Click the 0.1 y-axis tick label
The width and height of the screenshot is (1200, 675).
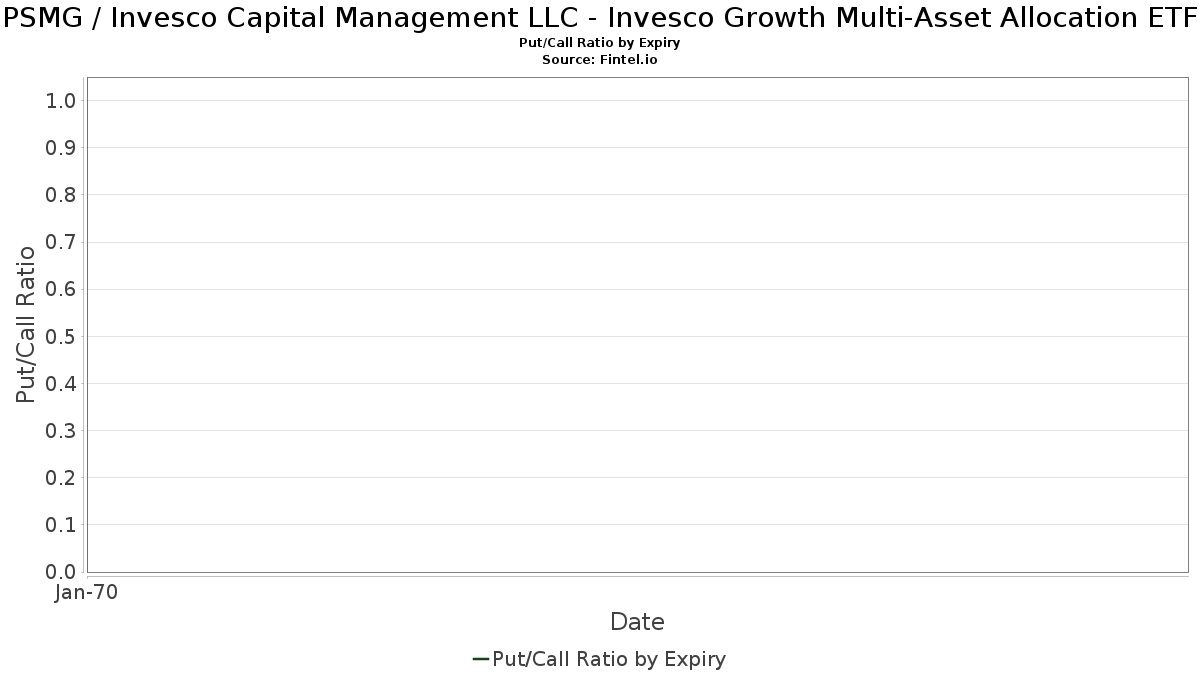(61, 524)
